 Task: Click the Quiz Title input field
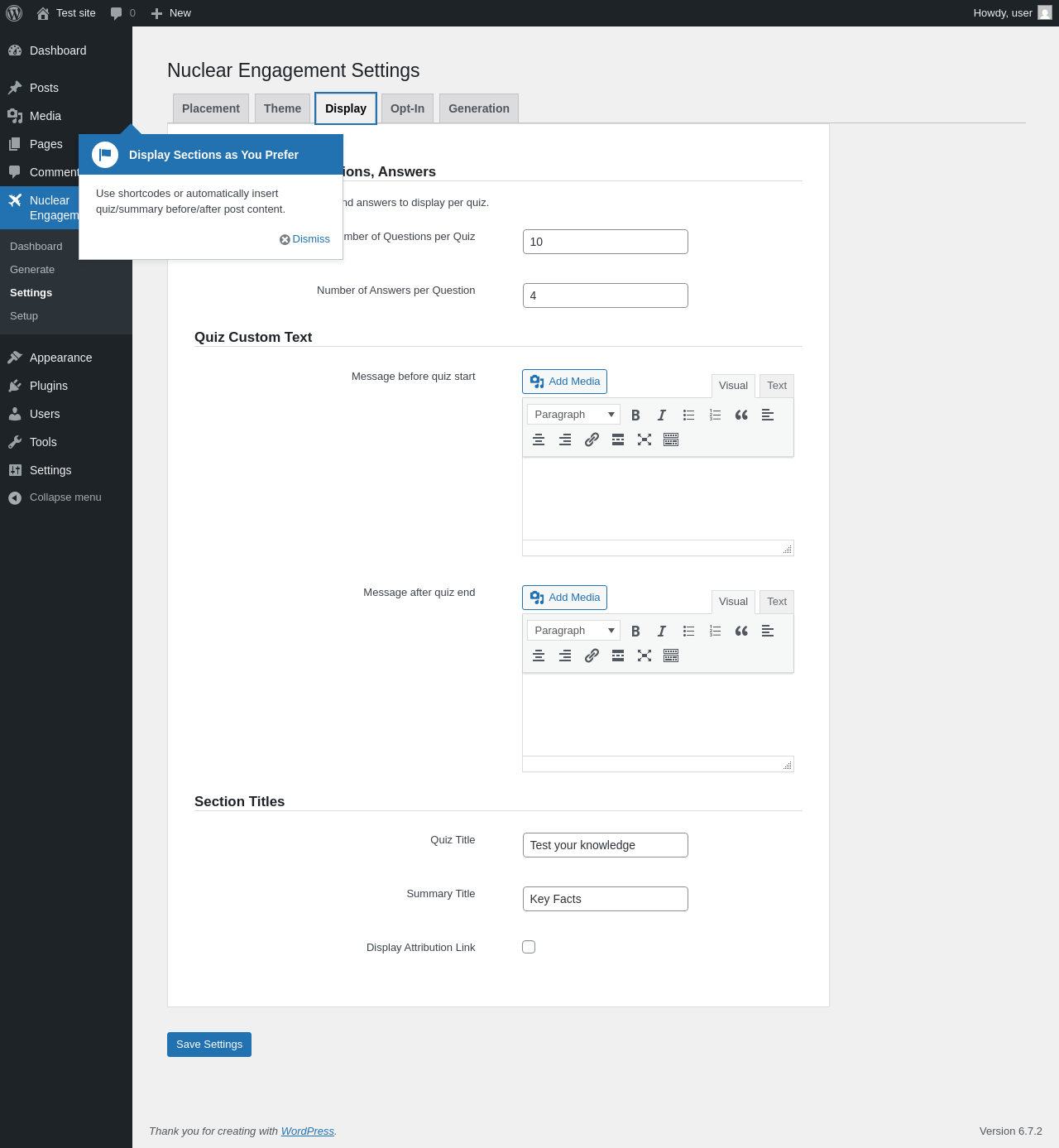point(606,845)
